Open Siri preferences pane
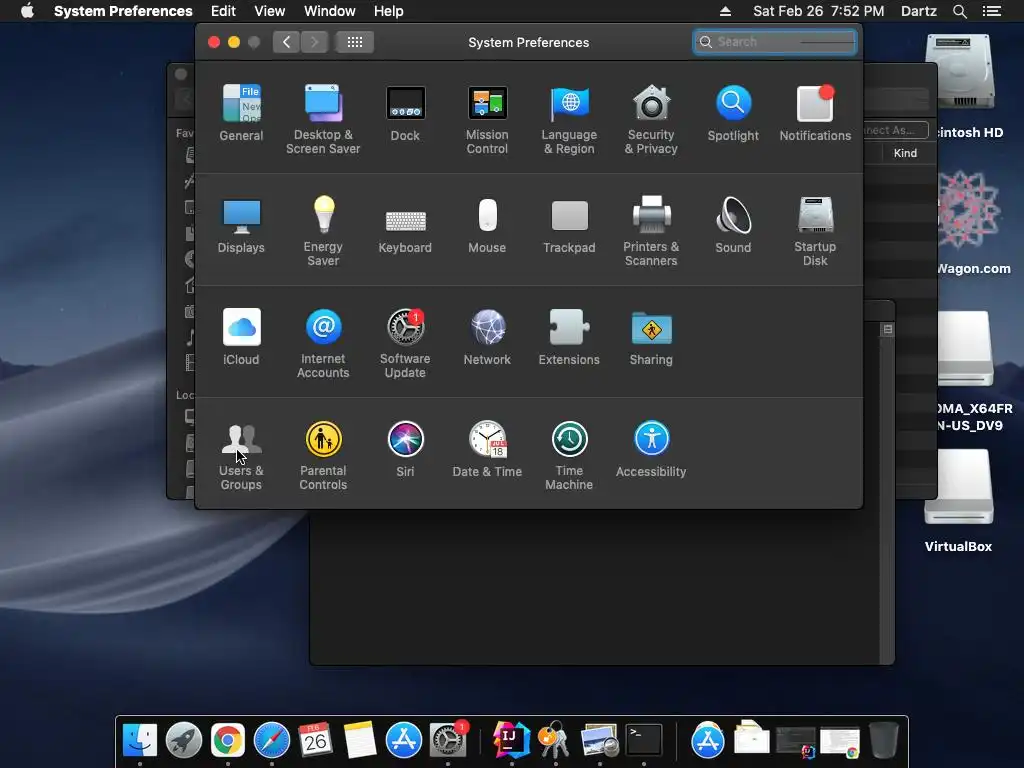The width and height of the screenshot is (1024, 768). (x=405, y=449)
